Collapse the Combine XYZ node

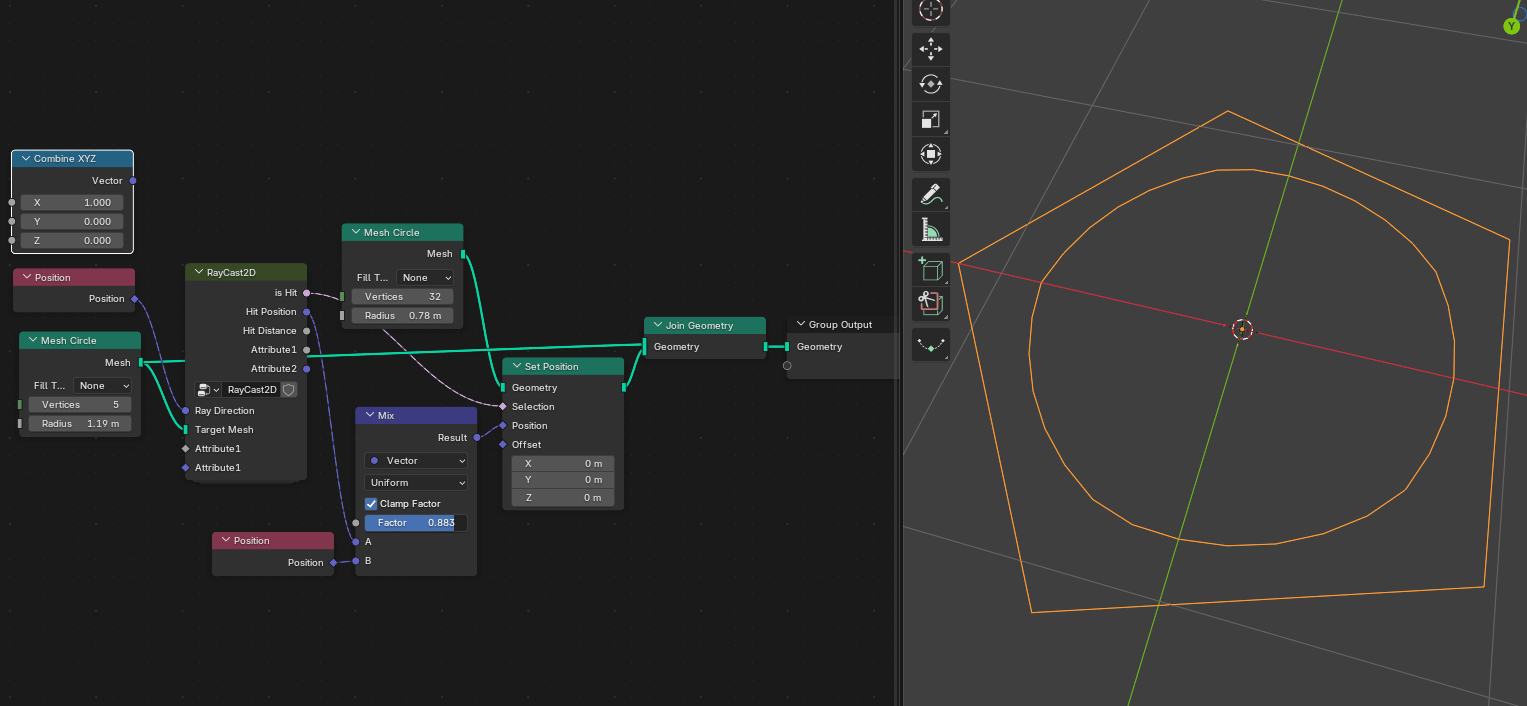[26, 159]
